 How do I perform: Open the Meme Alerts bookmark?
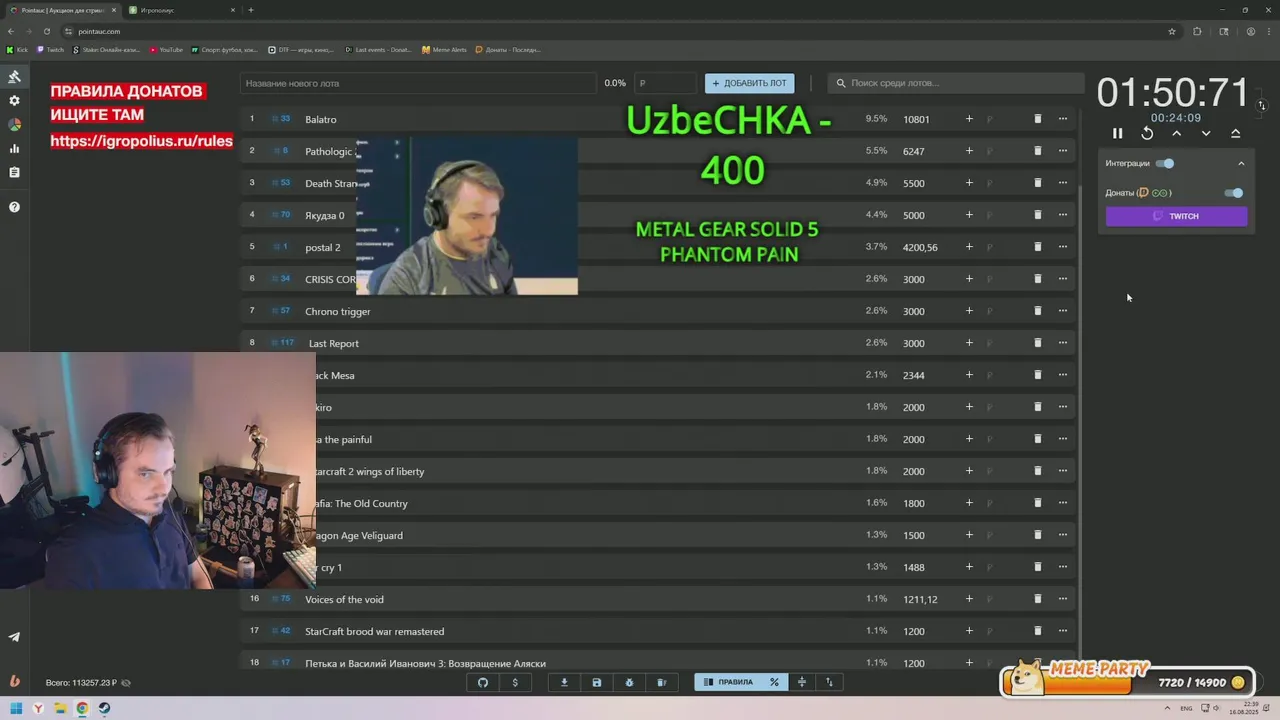[444, 49]
